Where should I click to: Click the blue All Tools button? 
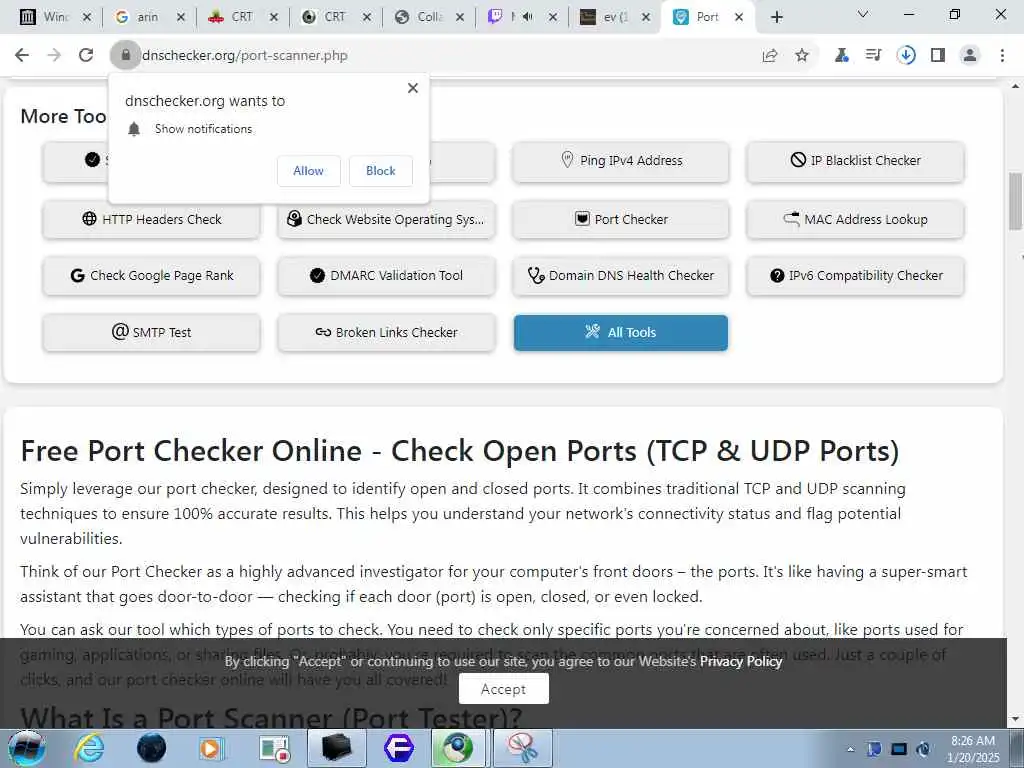[621, 332]
